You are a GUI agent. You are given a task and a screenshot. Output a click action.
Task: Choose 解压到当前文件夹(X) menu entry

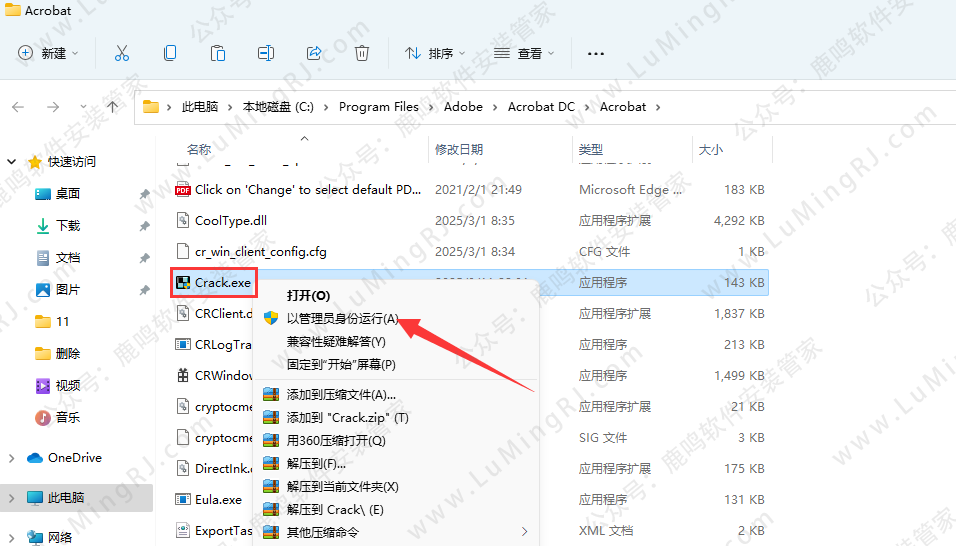(x=343, y=487)
